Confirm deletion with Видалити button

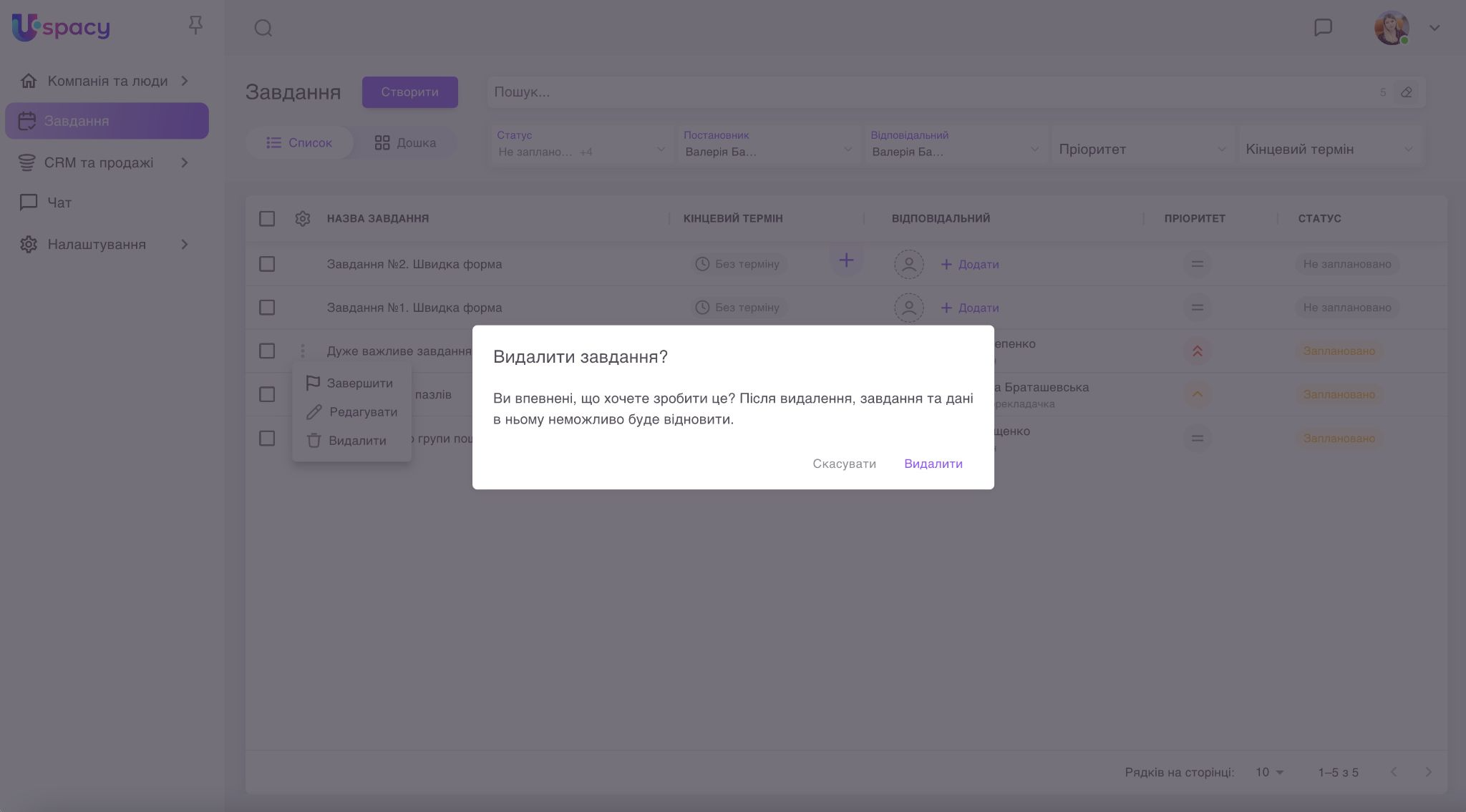click(x=933, y=464)
